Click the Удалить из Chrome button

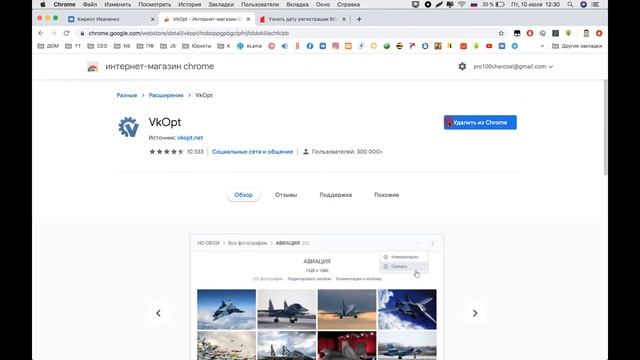(480, 122)
